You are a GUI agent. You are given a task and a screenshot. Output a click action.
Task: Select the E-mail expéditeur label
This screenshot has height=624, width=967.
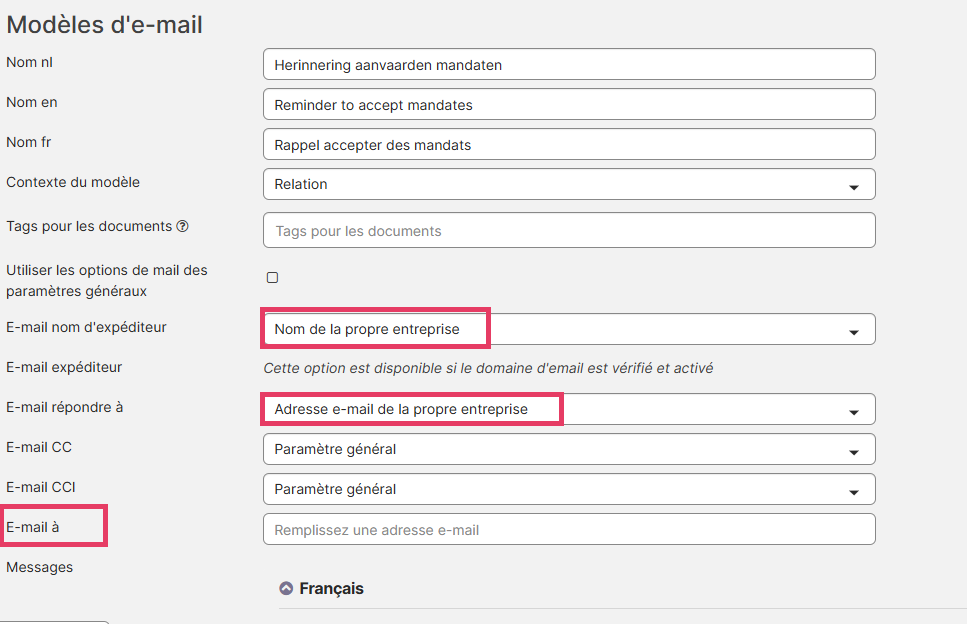(64, 367)
